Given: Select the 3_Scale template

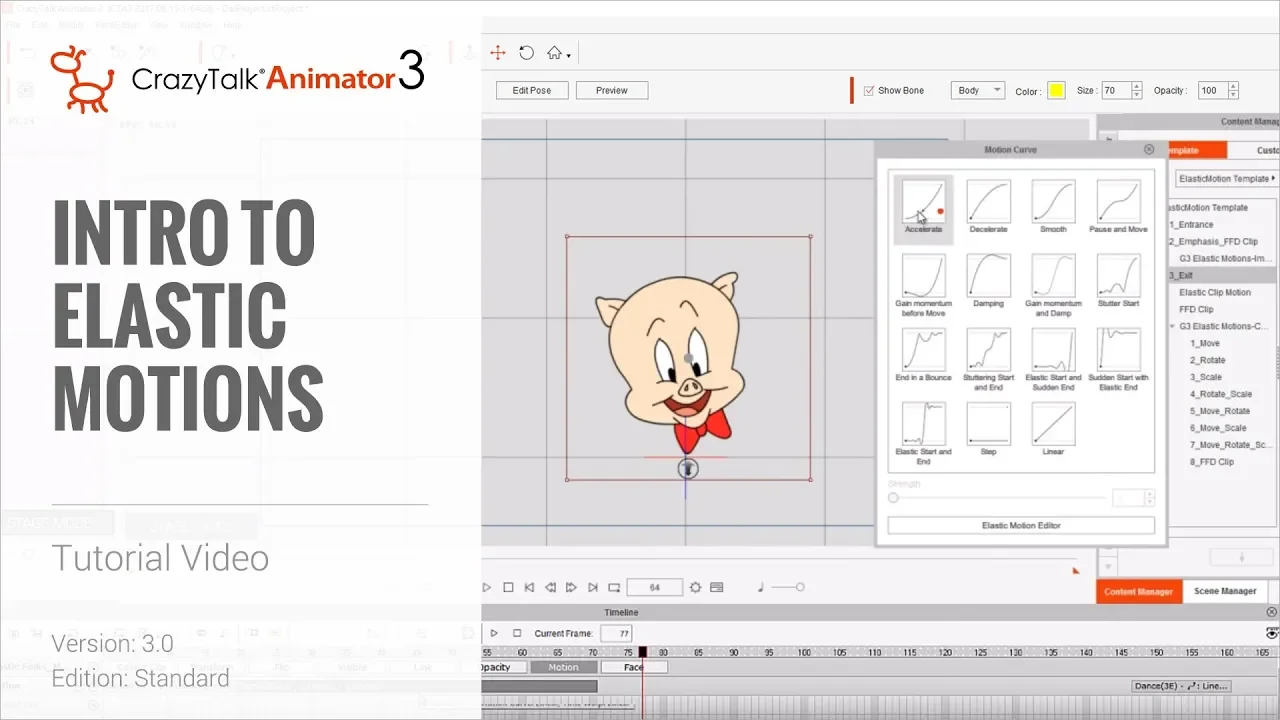Looking at the screenshot, I should (x=1206, y=377).
